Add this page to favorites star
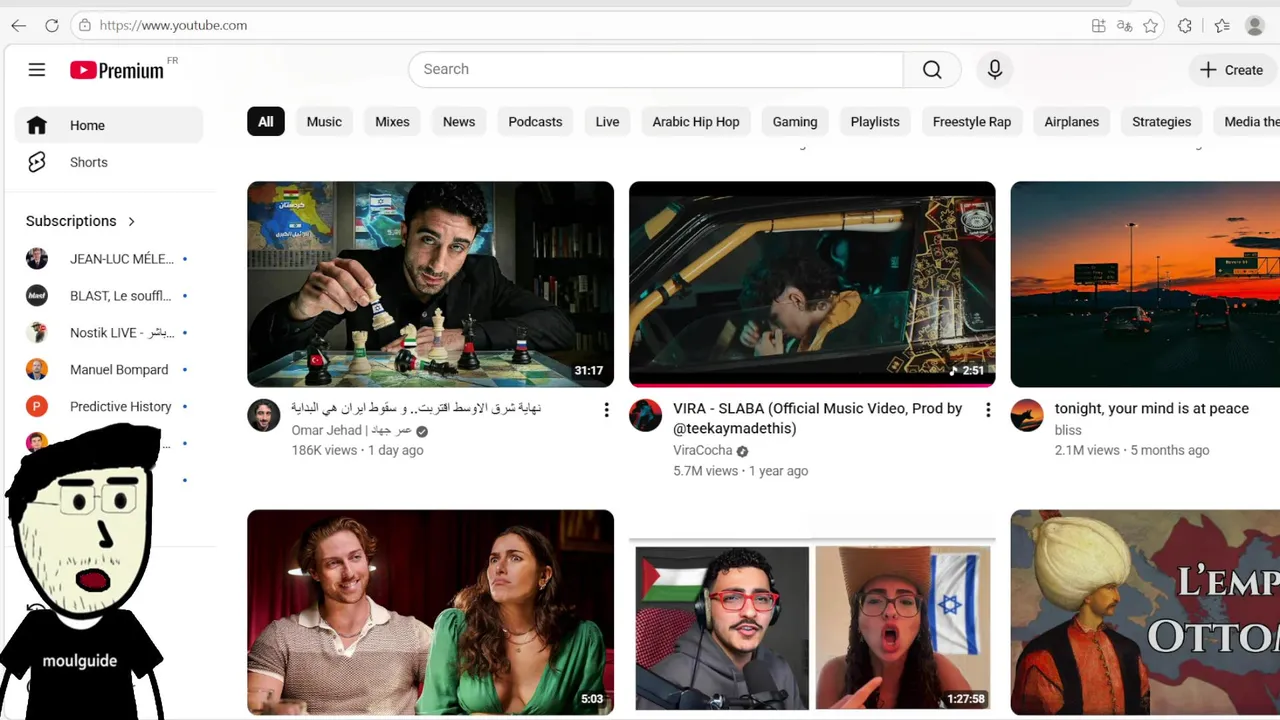 tap(1151, 26)
